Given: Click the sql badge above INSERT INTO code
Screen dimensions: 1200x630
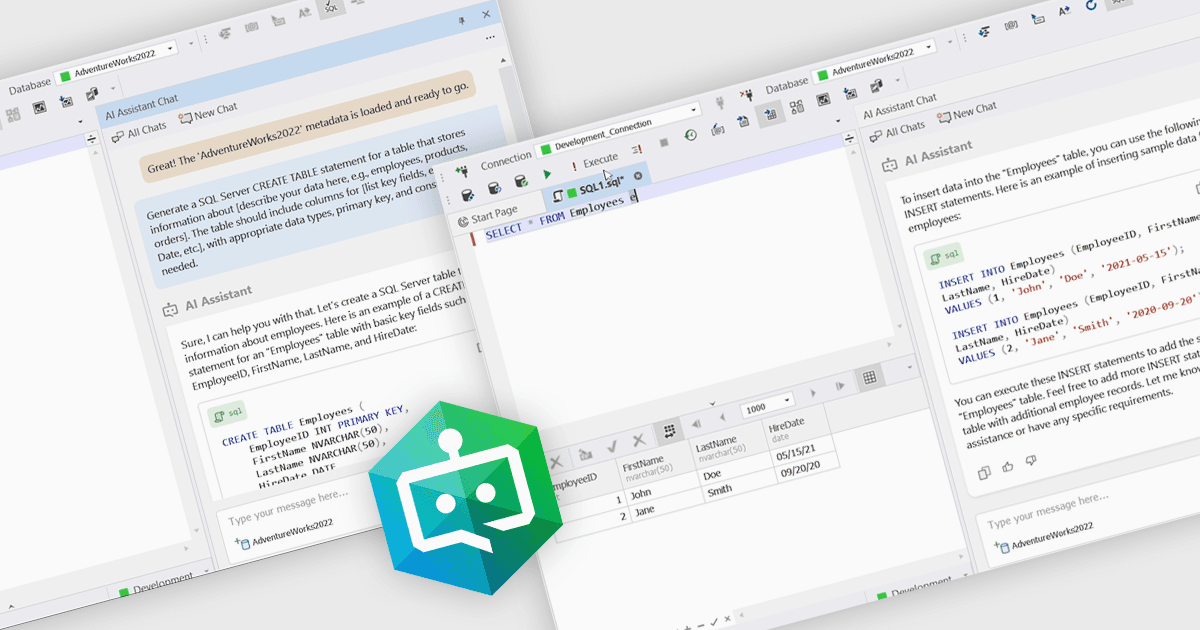Looking at the screenshot, I should (x=945, y=256).
